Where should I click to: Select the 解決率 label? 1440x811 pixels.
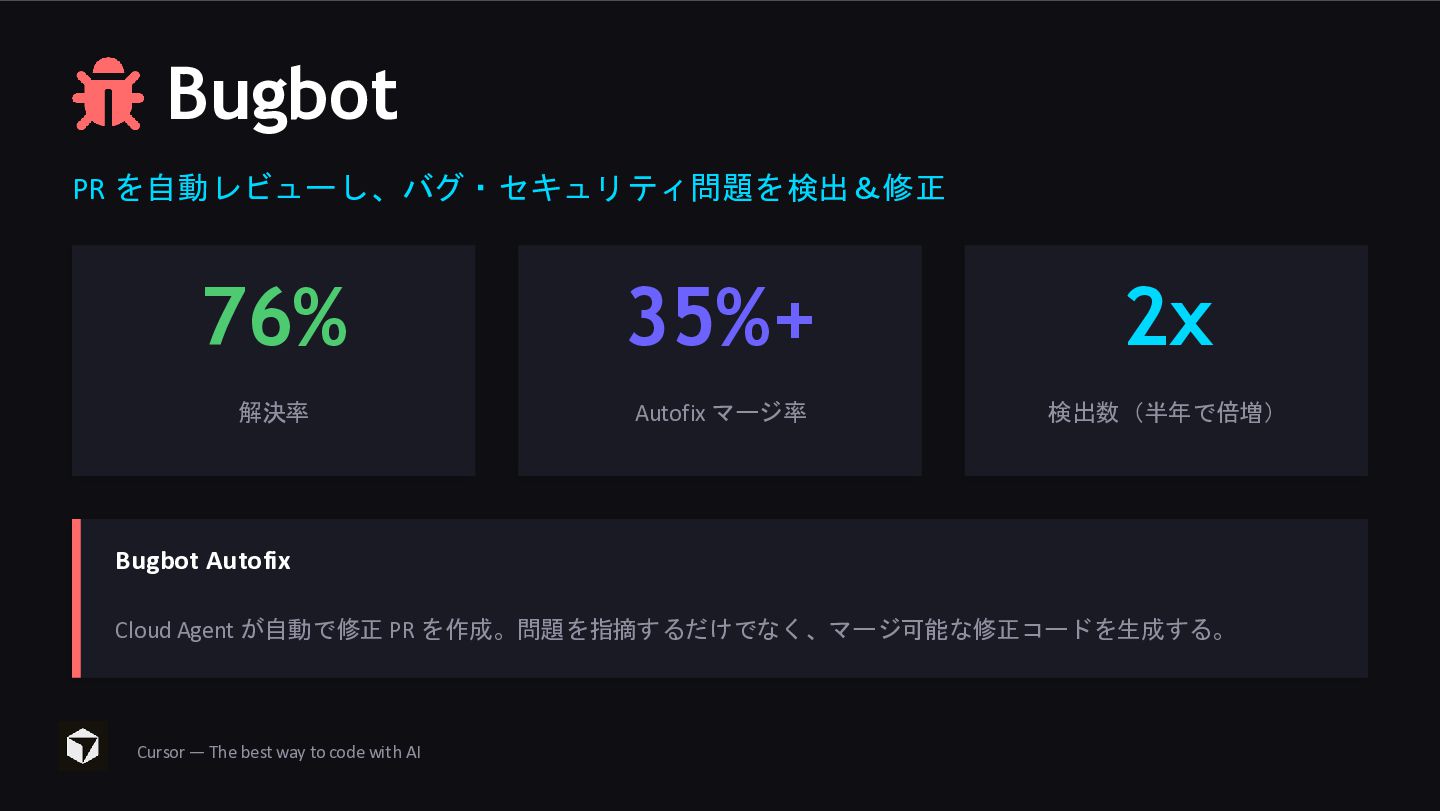click(273, 412)
